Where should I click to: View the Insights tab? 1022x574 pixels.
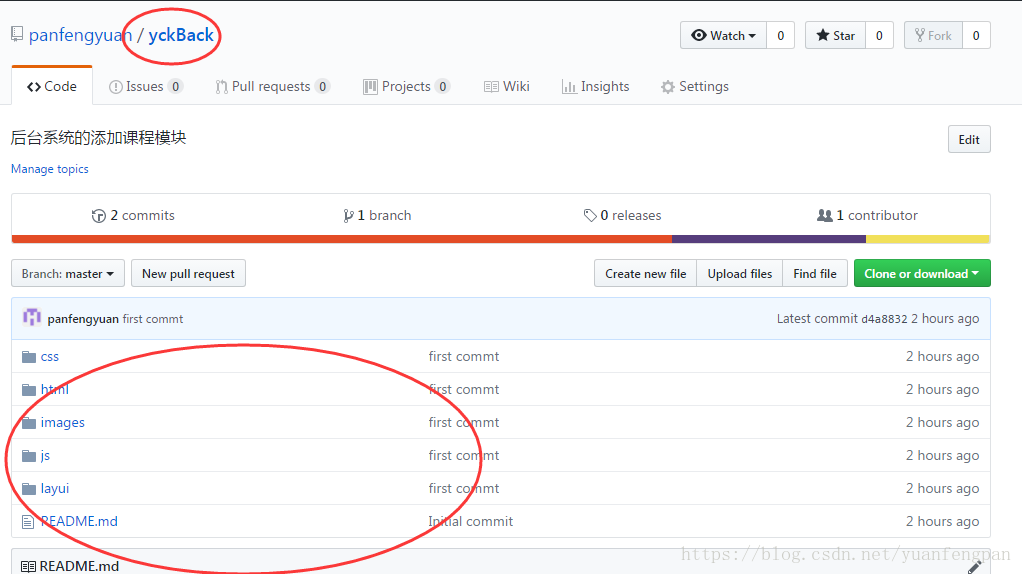coord(596,86)
